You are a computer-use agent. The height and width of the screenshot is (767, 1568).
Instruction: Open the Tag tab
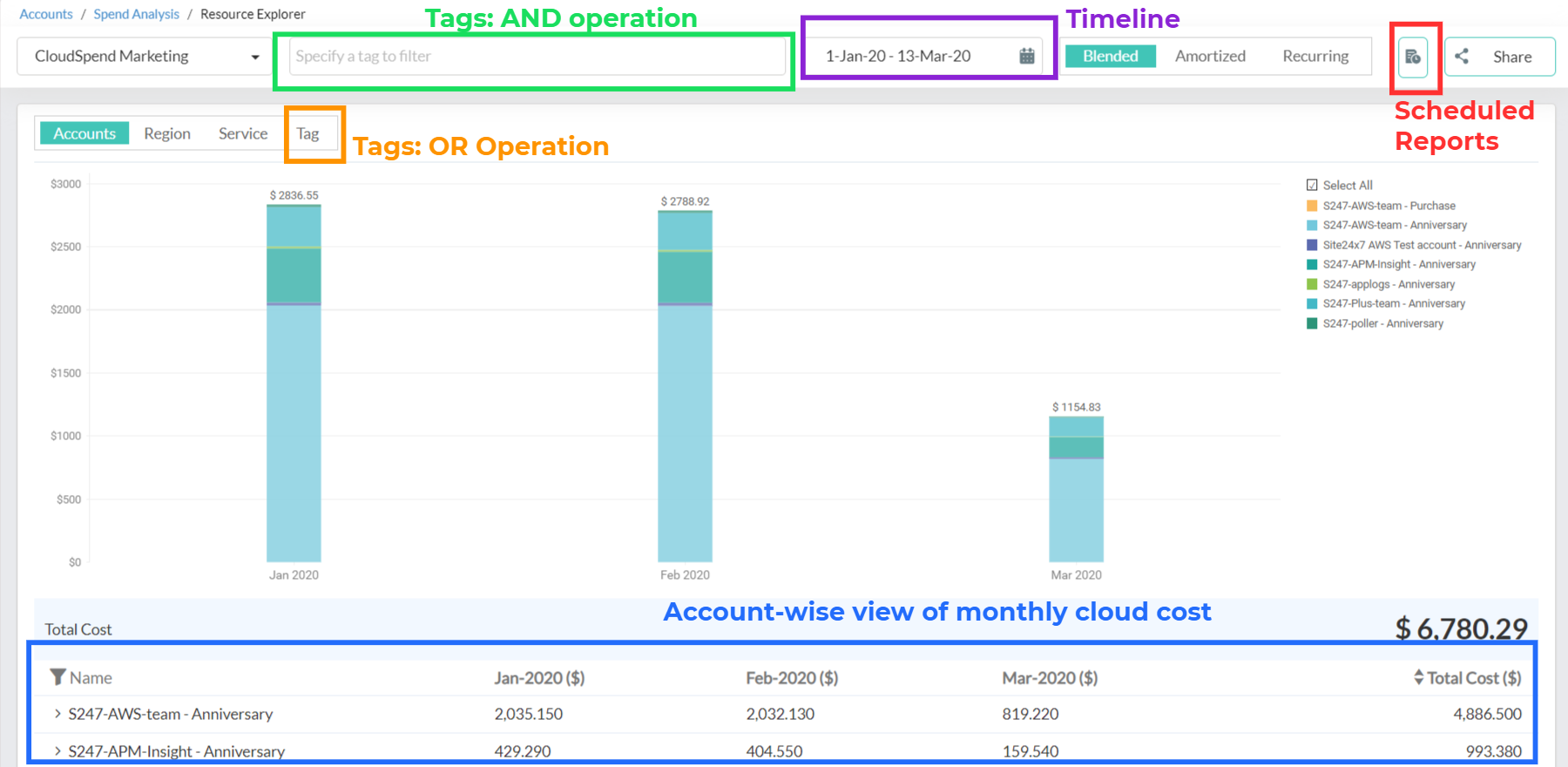(308, 133)
